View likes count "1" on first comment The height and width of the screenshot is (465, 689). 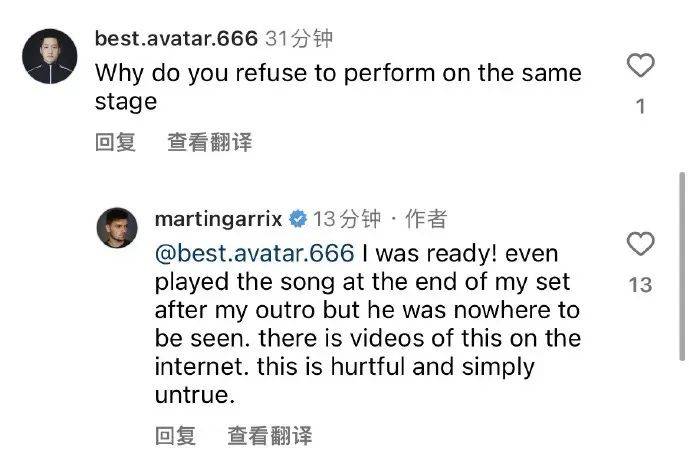[641, 106]
